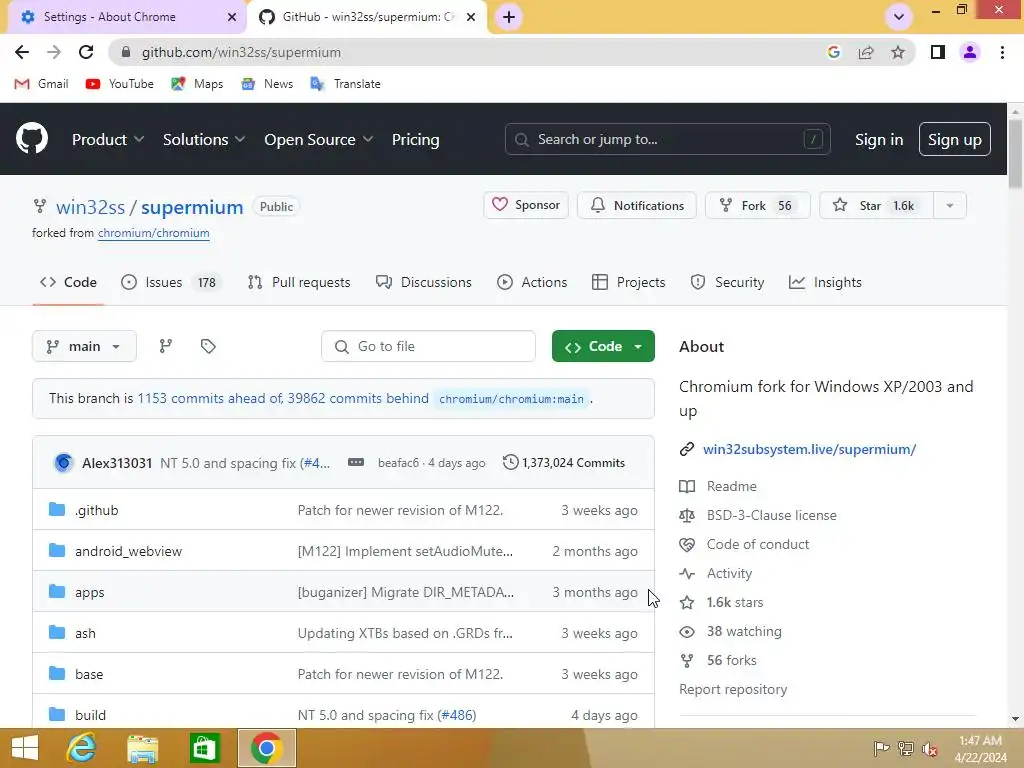Screen dimensions: 1024x768
Task: Open the main branch selector dropdown
Action: click(x=84, y=346)
